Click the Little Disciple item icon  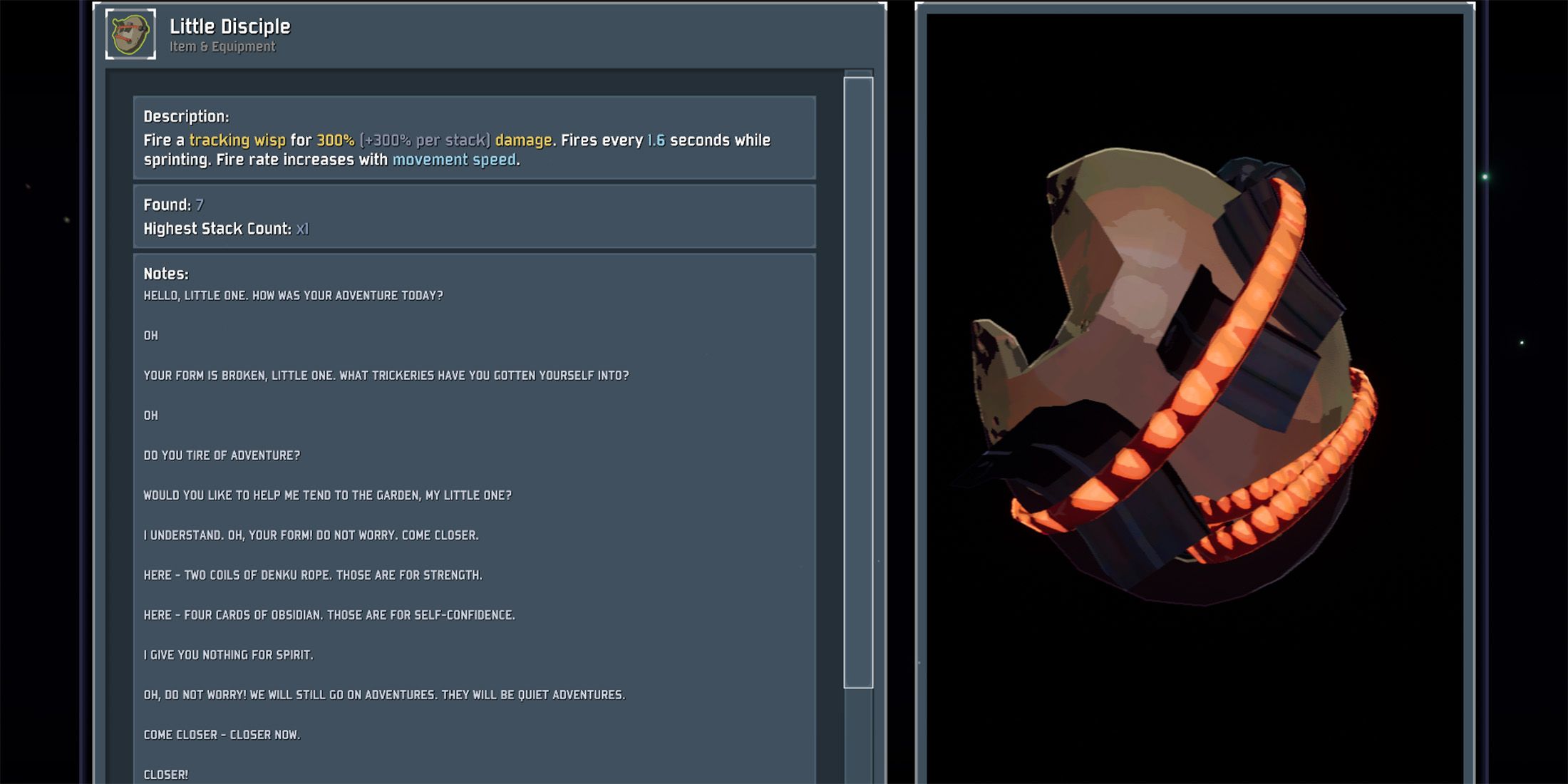click(x=130, y=33)
